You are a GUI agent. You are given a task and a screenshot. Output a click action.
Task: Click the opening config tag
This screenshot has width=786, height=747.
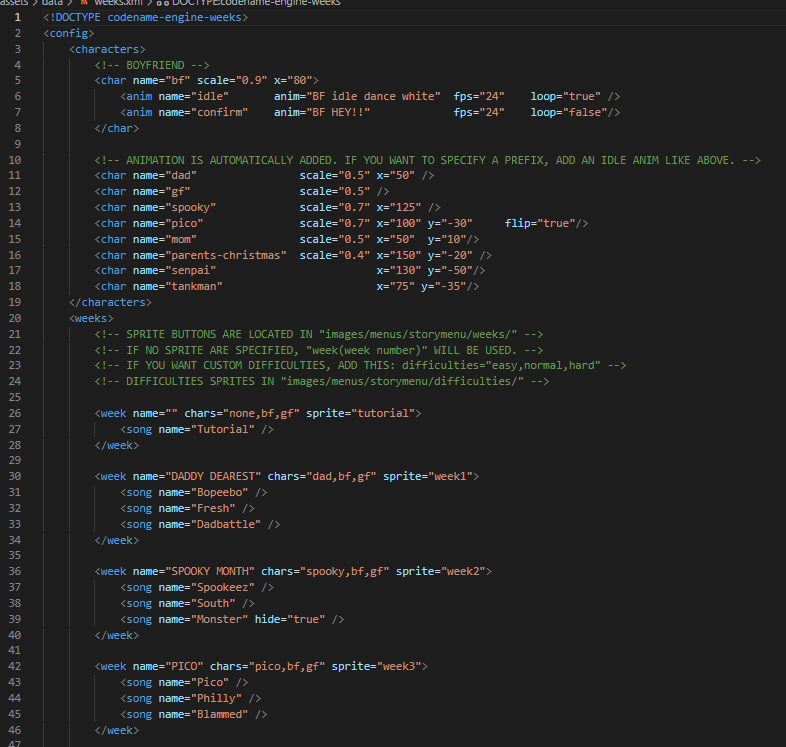tap(69, 34)
